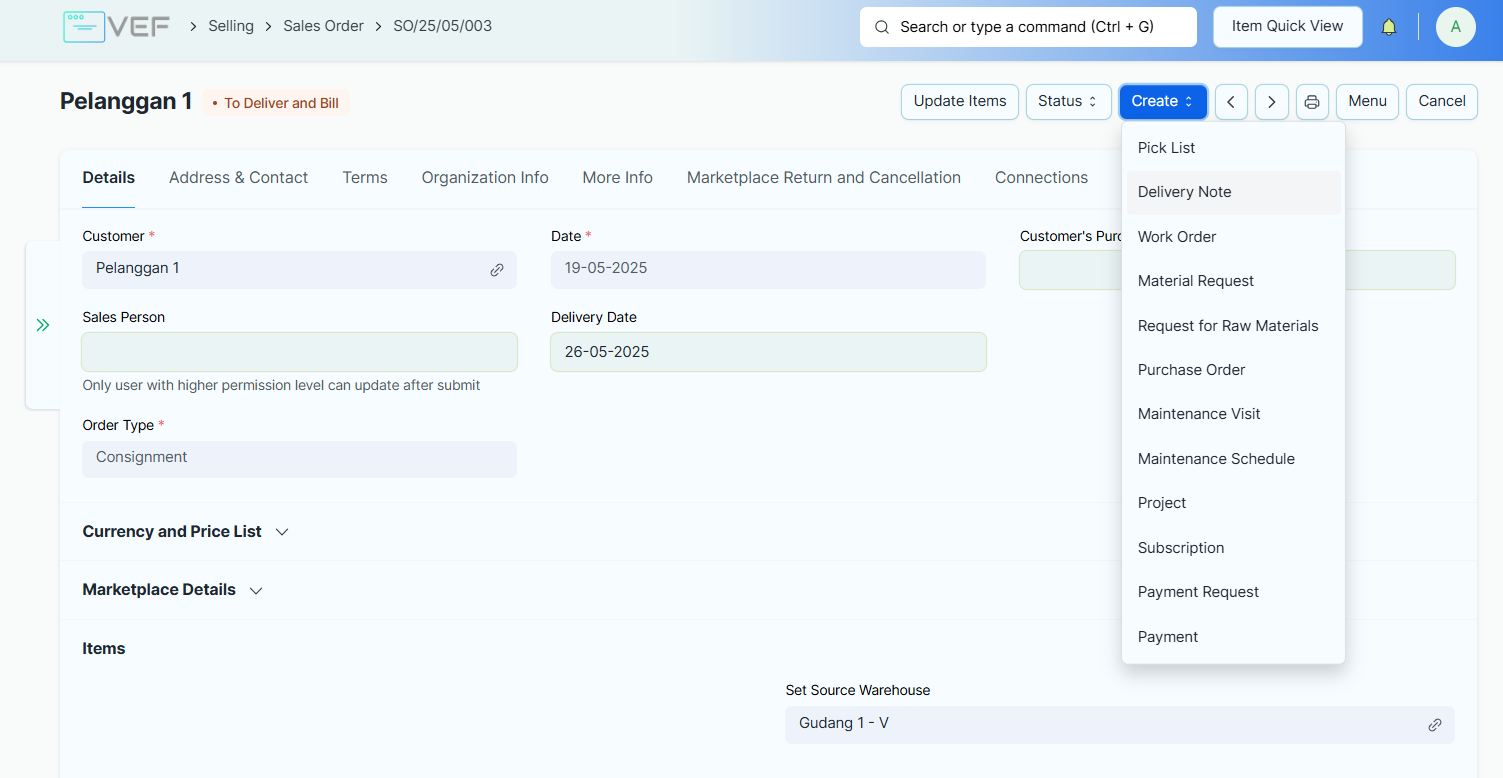Click the Customer field Pelanggan 1
1503x778 pixels.
[x=299, y=270]
